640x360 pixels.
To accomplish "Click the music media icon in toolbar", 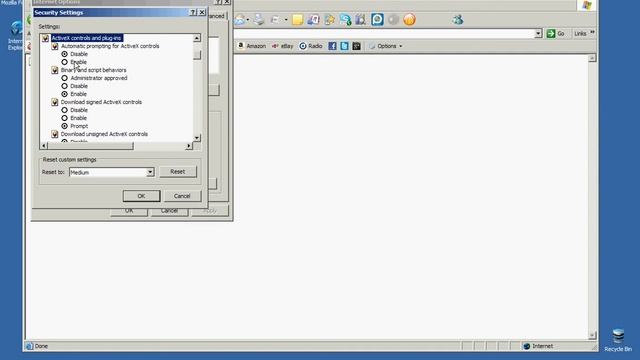I will (313, 19).
